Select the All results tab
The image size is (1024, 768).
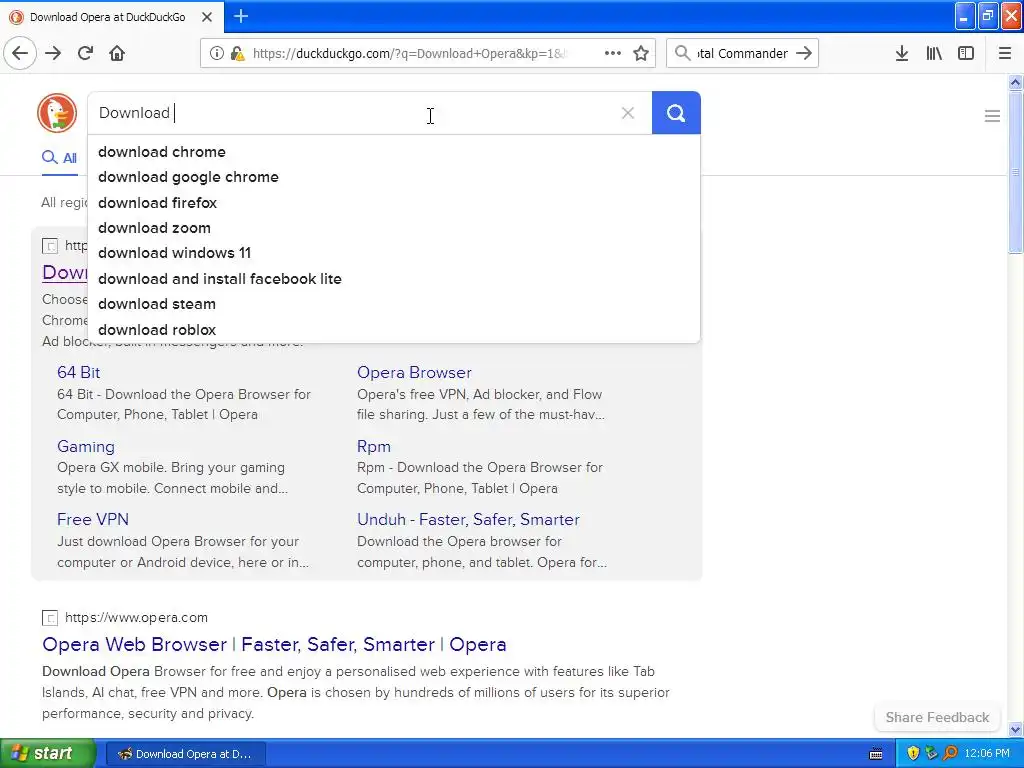click(x=59, y=158)
